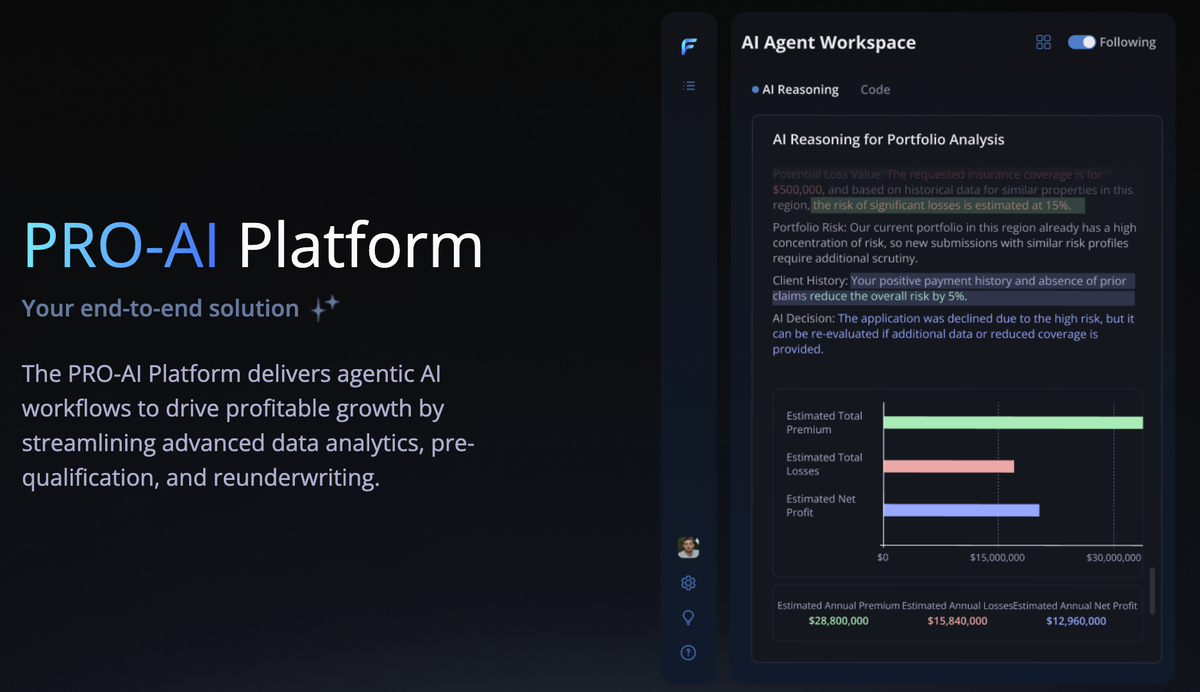This screenshot has width=1200, height=692.
Task: Open Settings via the gear icon
Action: pyautogui.click(x=688, y=582)
